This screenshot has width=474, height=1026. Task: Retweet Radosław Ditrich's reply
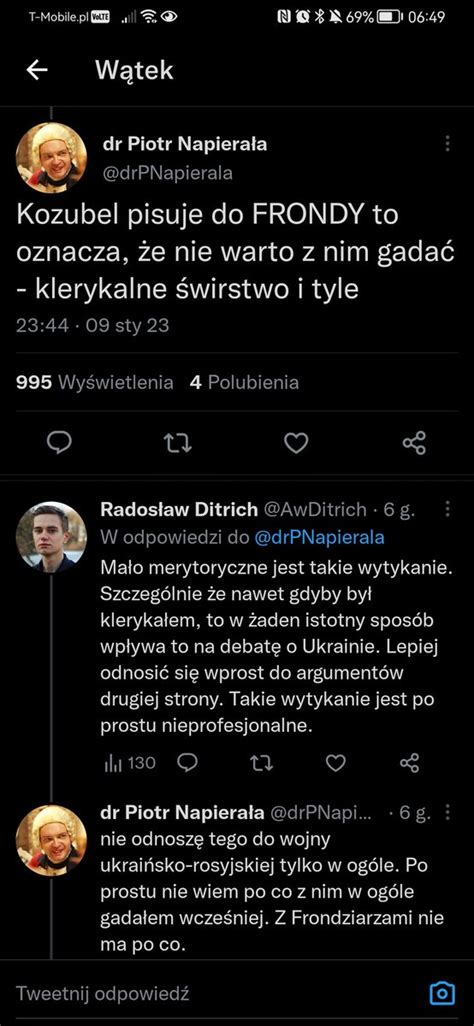click(x=262, y=762)
